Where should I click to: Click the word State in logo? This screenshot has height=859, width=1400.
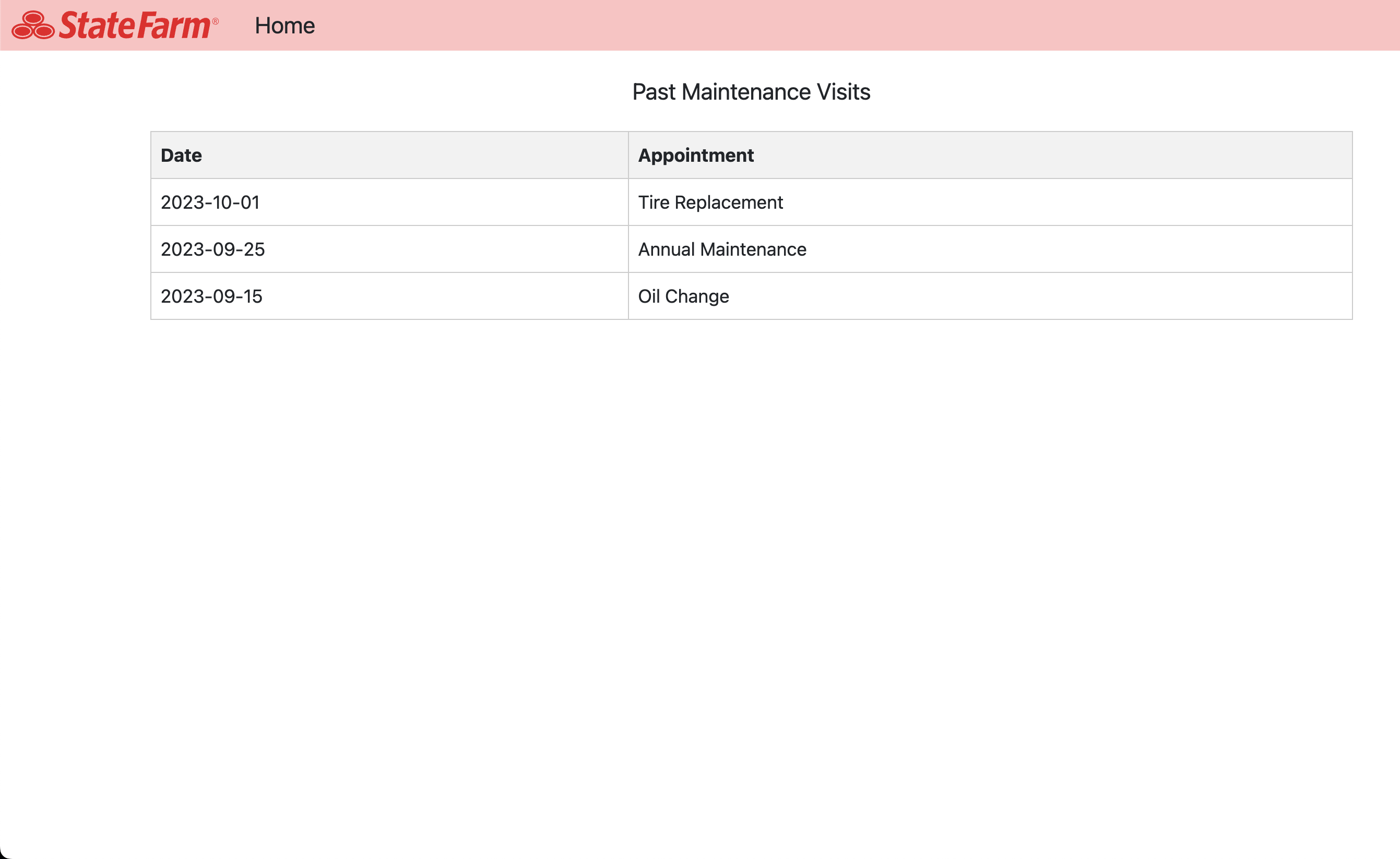97,26
